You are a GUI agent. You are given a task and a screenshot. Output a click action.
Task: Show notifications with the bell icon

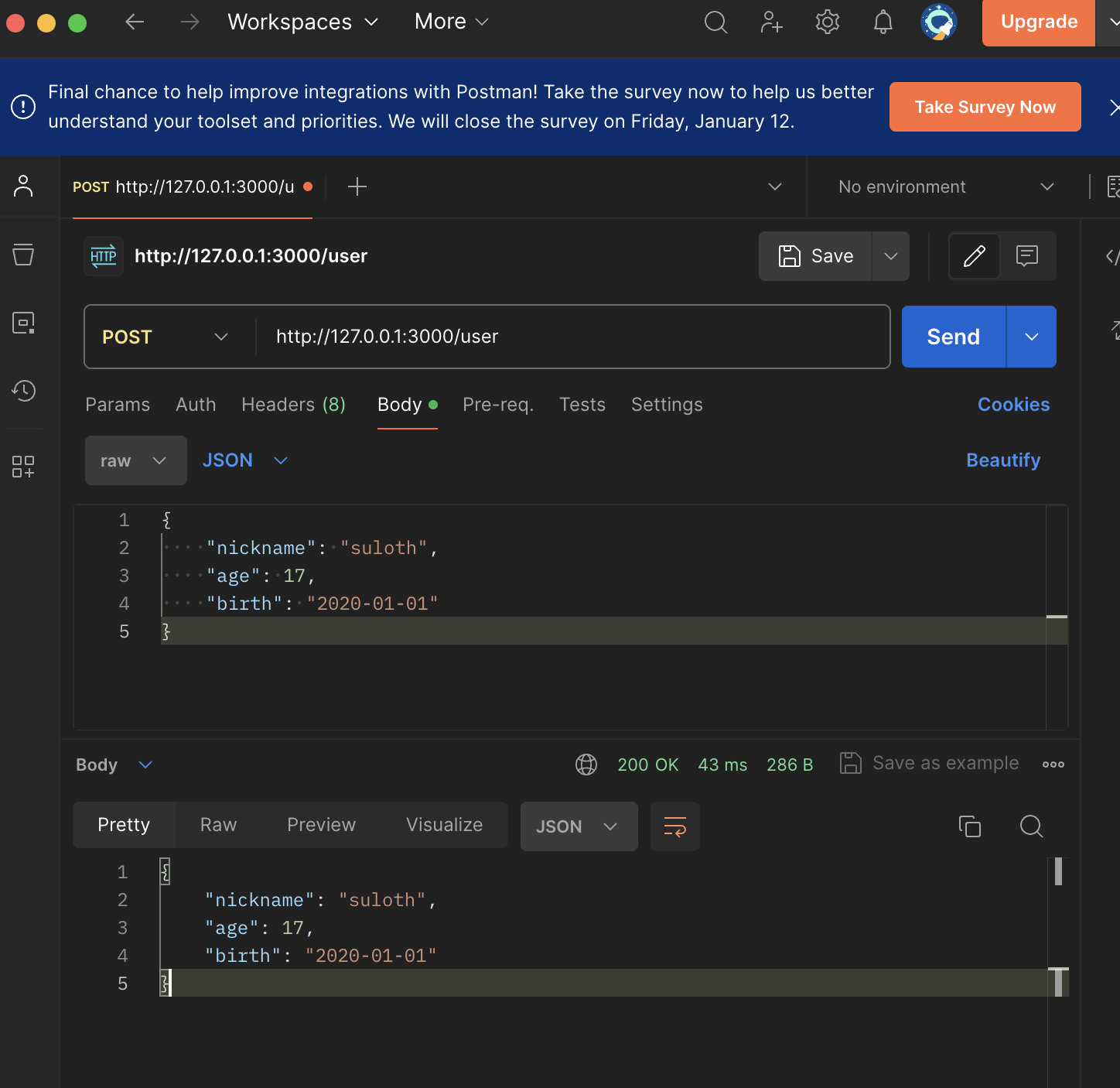[x=883, y=22]
